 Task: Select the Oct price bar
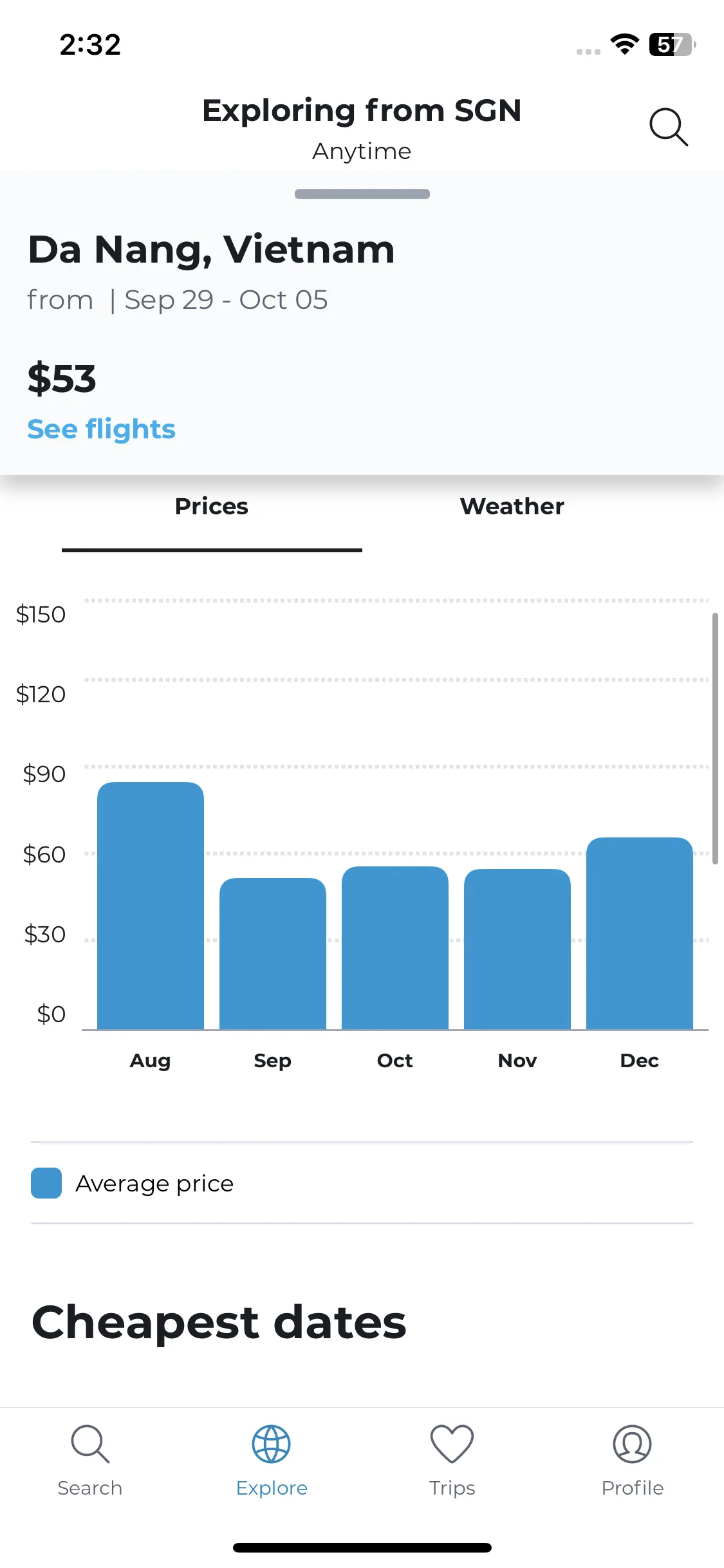[395, 947]
